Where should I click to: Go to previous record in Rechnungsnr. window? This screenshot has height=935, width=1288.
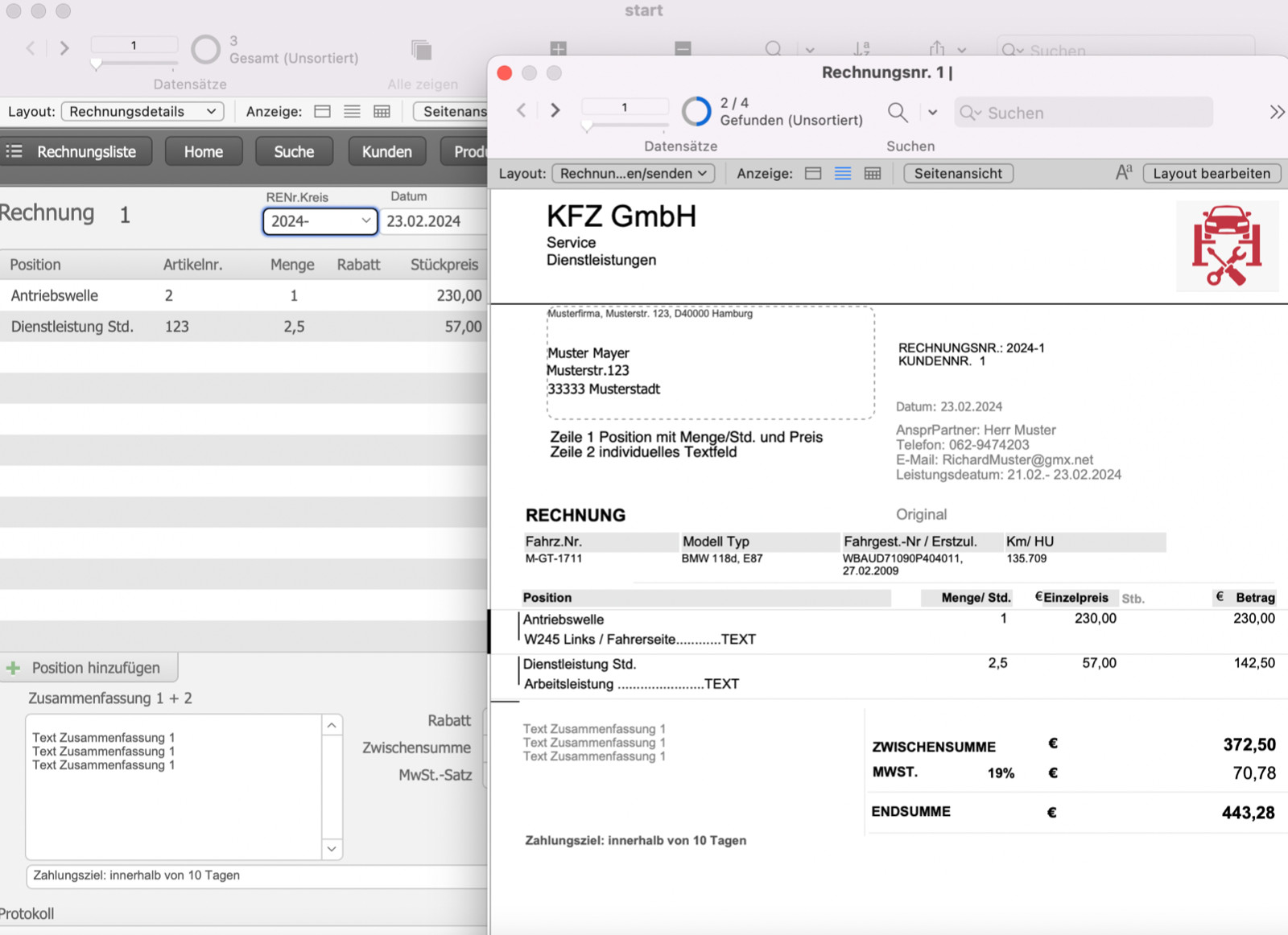pos(522,110)
